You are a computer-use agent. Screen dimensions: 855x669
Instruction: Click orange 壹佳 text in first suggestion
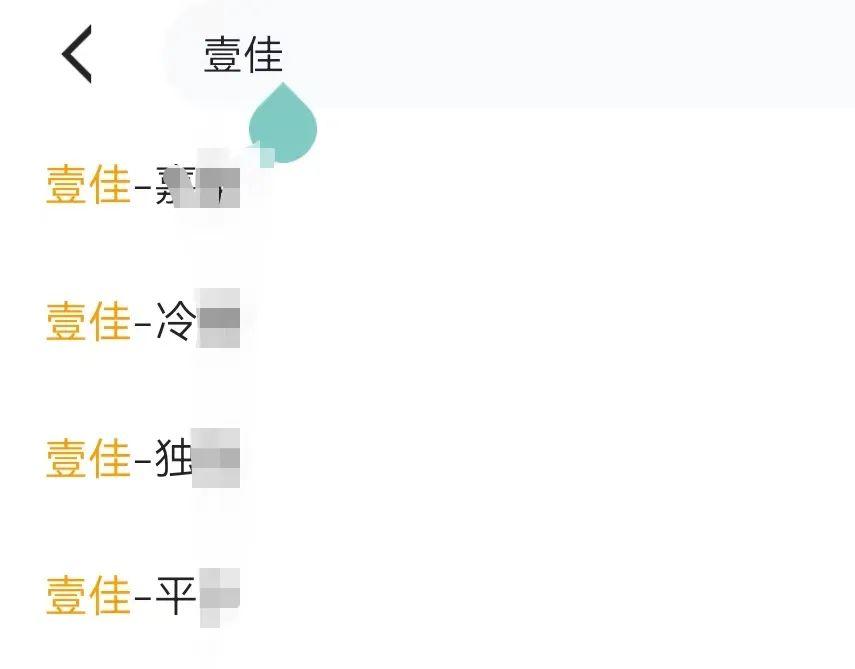[88, 186]
